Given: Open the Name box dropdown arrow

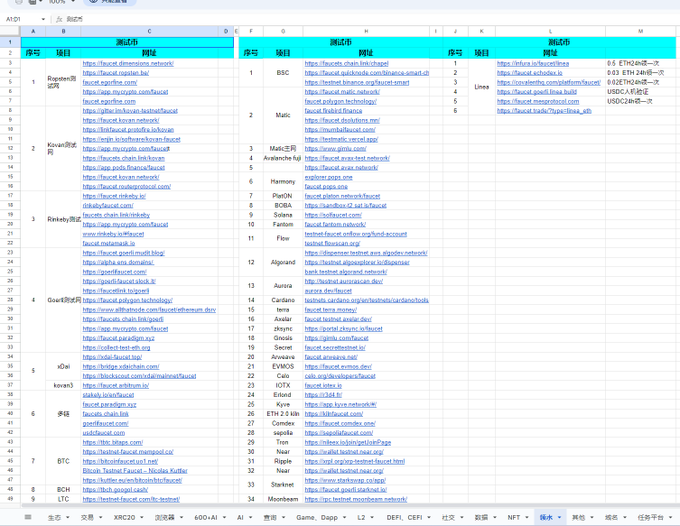Looking at the screenshot, I should pos(43,19).
